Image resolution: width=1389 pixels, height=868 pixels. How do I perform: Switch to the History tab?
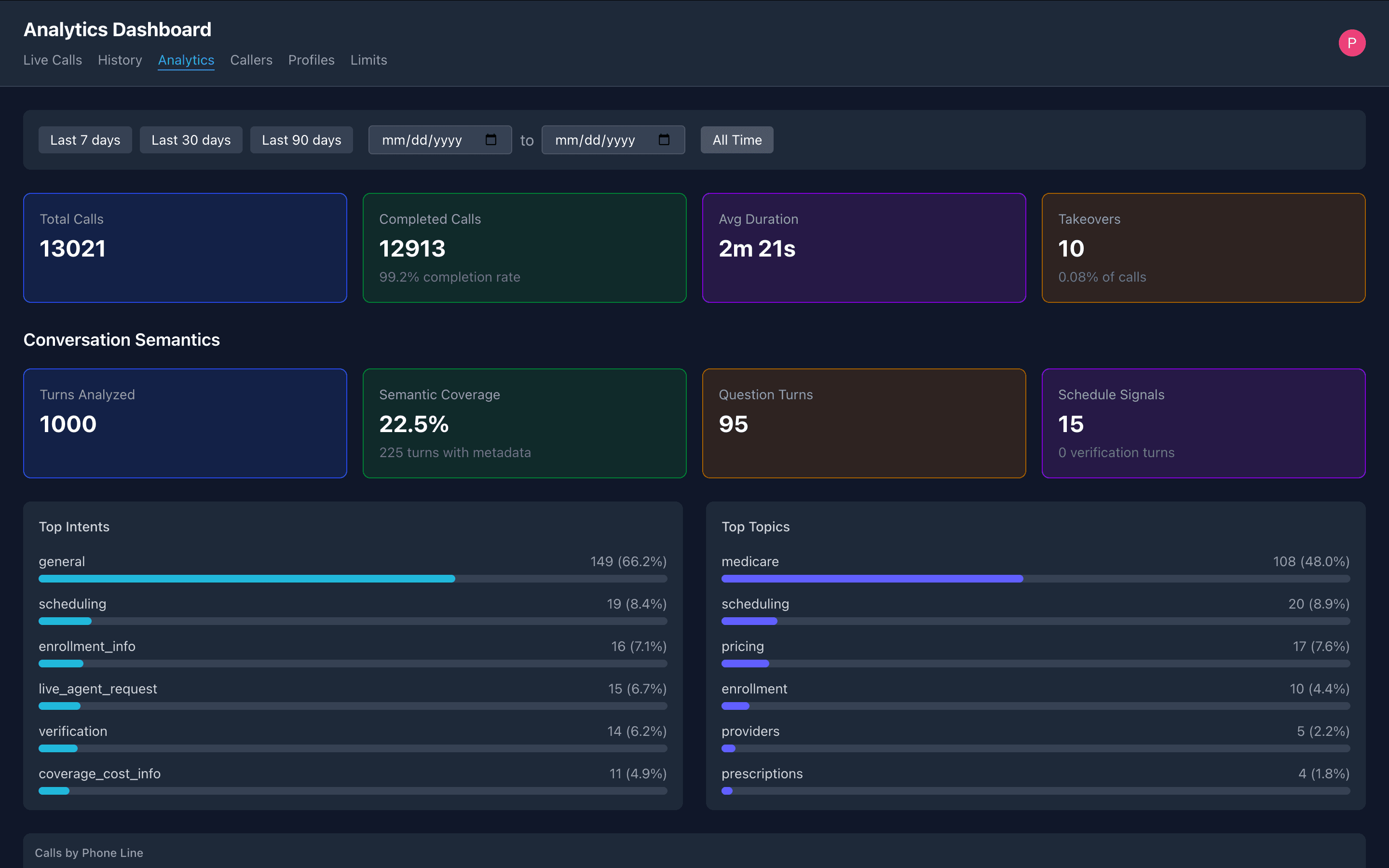pos(120,60)
